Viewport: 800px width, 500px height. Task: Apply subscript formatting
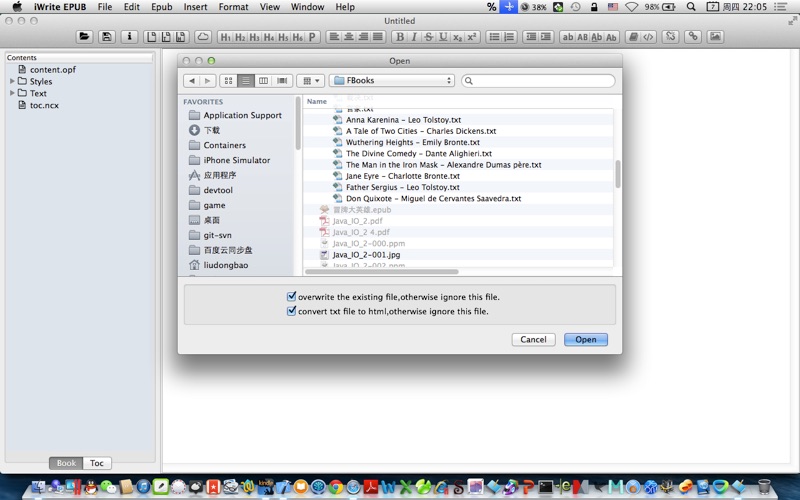tap(458, 37)
